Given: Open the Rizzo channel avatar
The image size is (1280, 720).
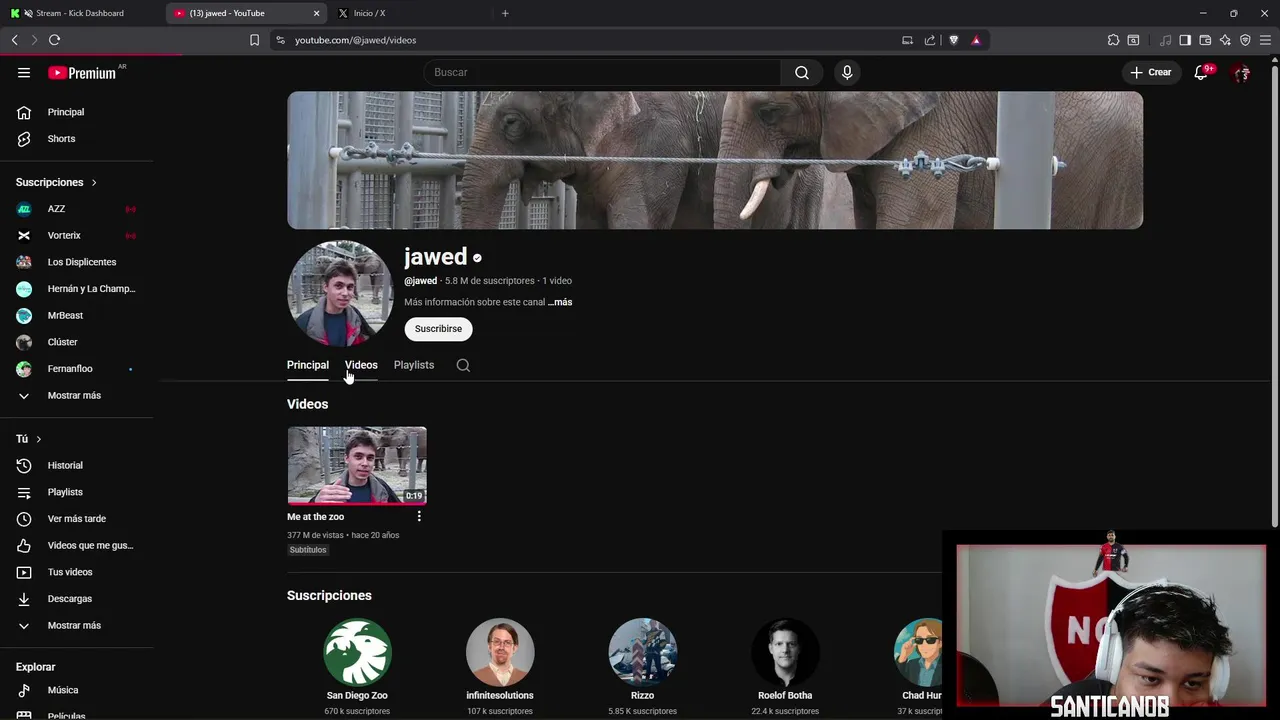Looking at the screenshot, I should [642, 652].
